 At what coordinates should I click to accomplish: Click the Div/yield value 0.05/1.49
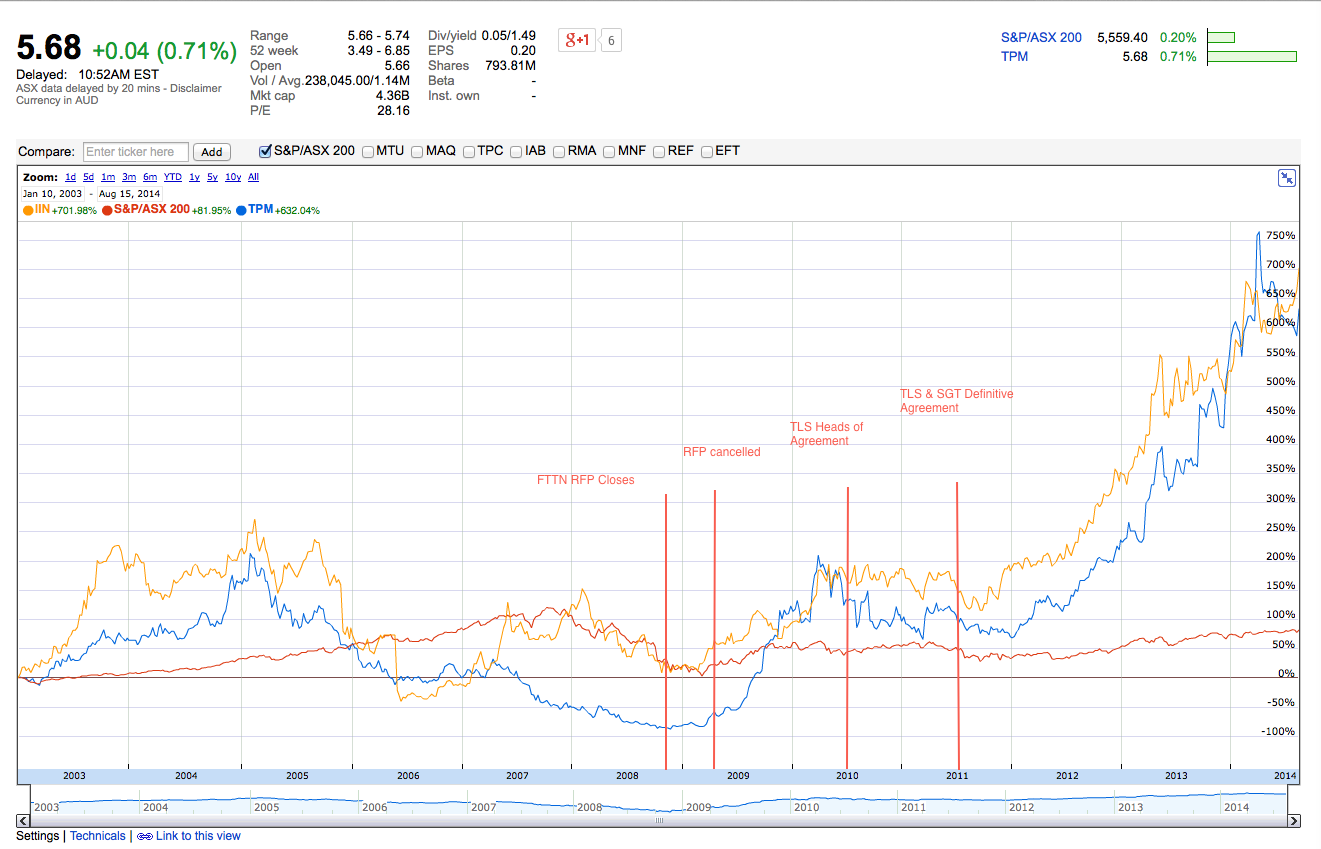click(x=508, y=35)
